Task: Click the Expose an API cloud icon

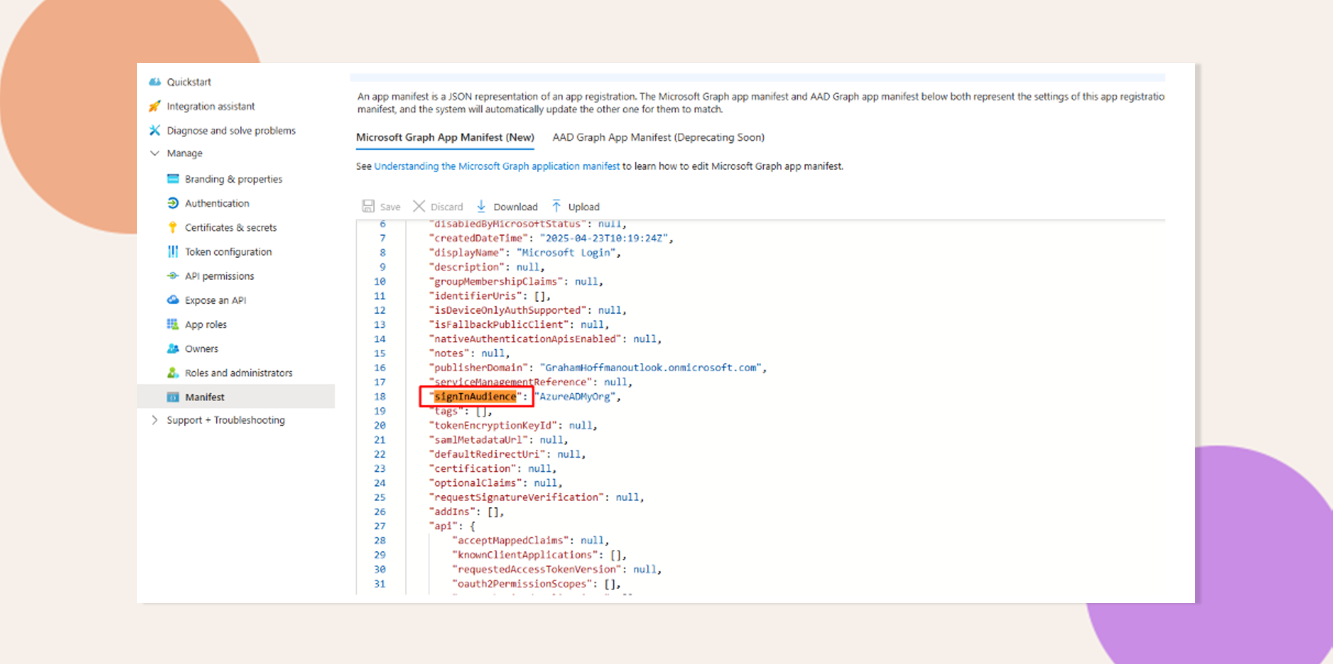Action: [173, 300]
